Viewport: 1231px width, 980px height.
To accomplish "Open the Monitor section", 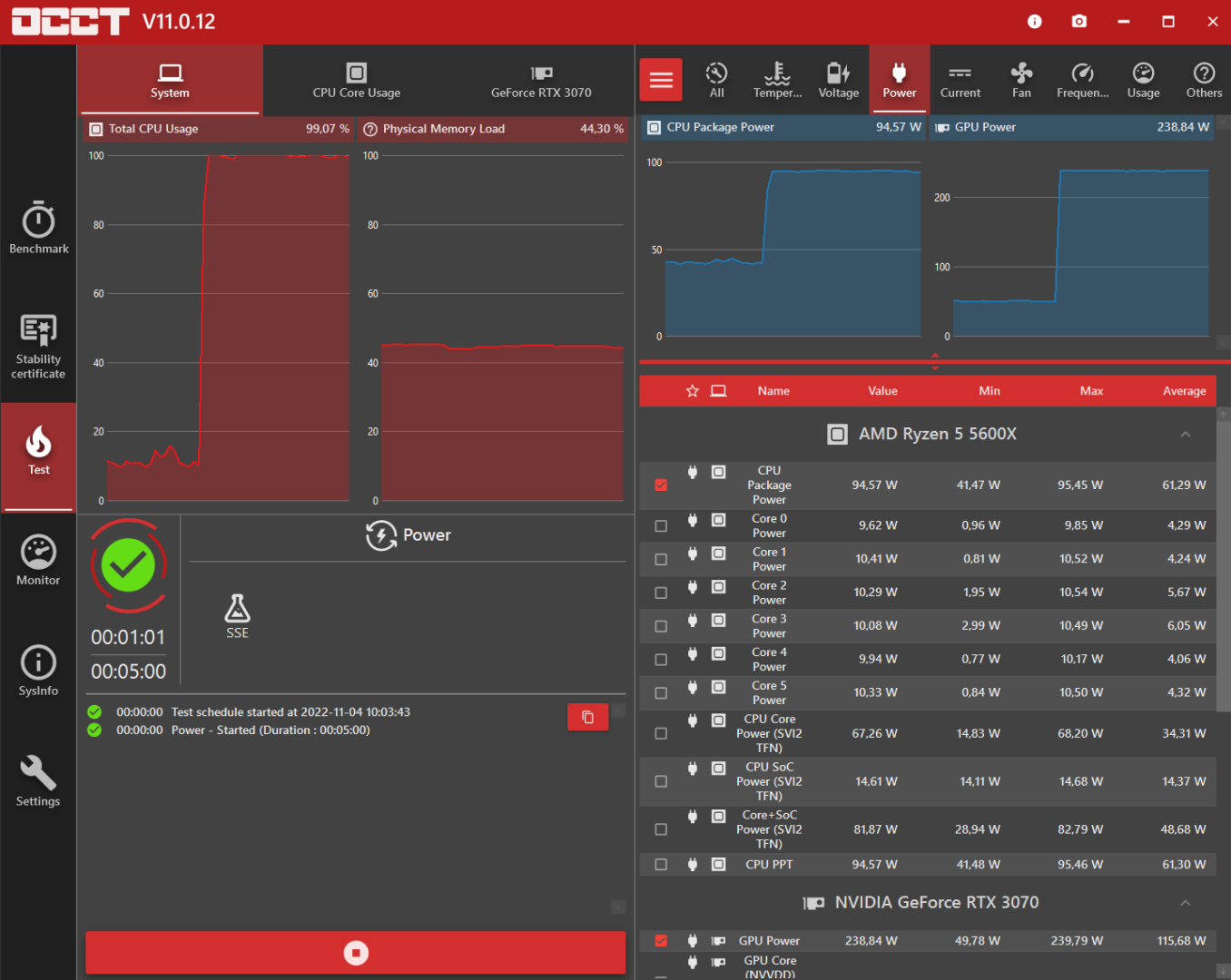I will click(38, 560).
